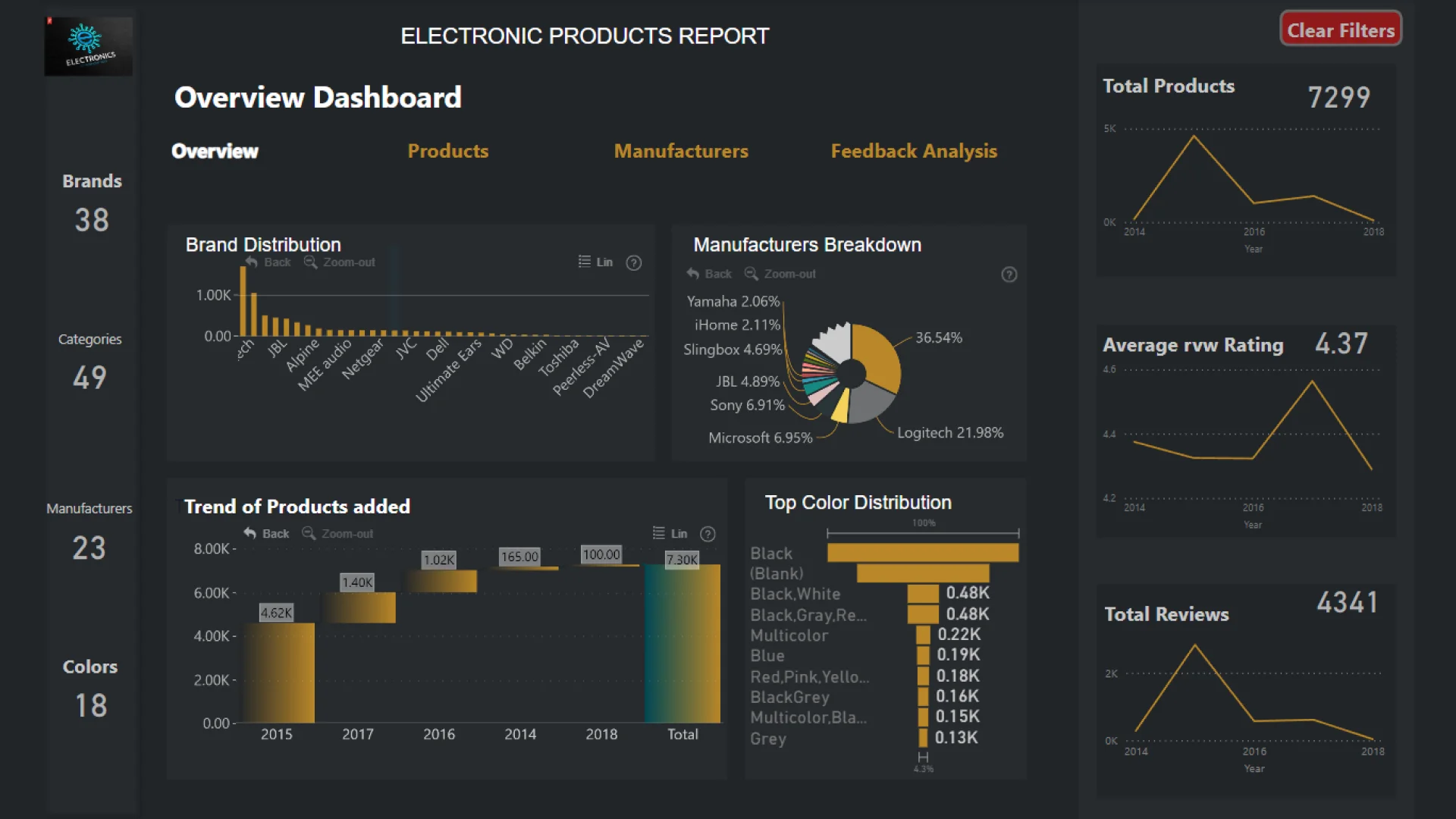Screen dimensions: 1456x819
Task: Select the Grey row label
Action: [767, 738]
